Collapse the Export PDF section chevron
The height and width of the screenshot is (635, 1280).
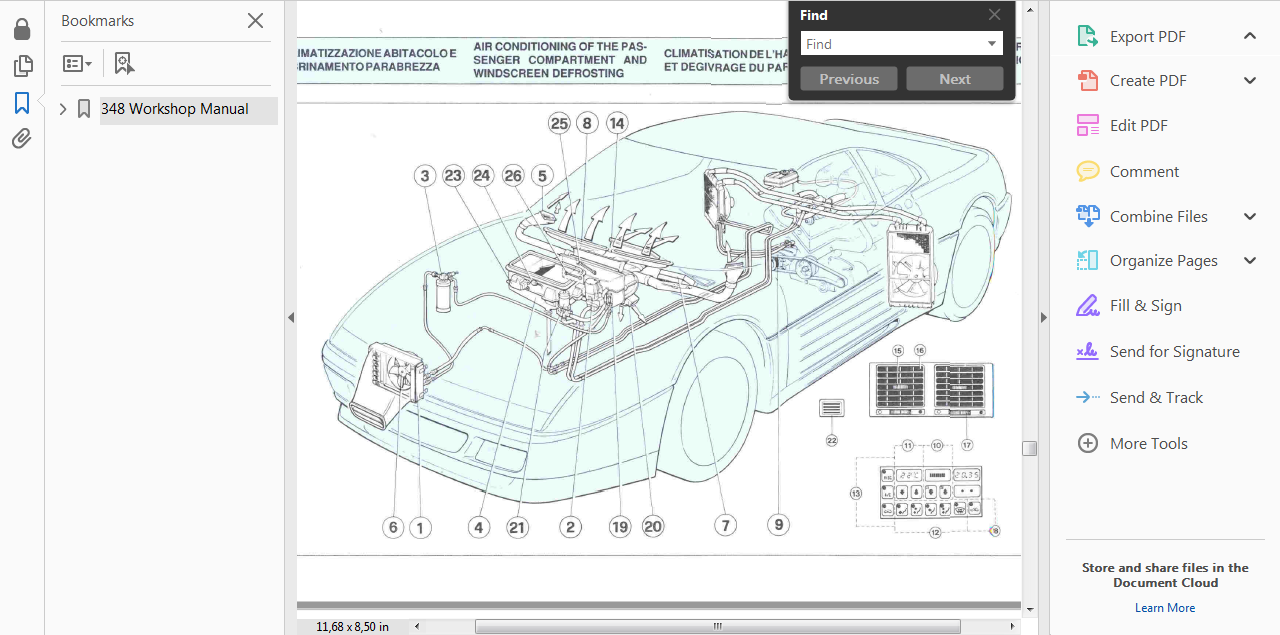click(x=1250, y=36)
